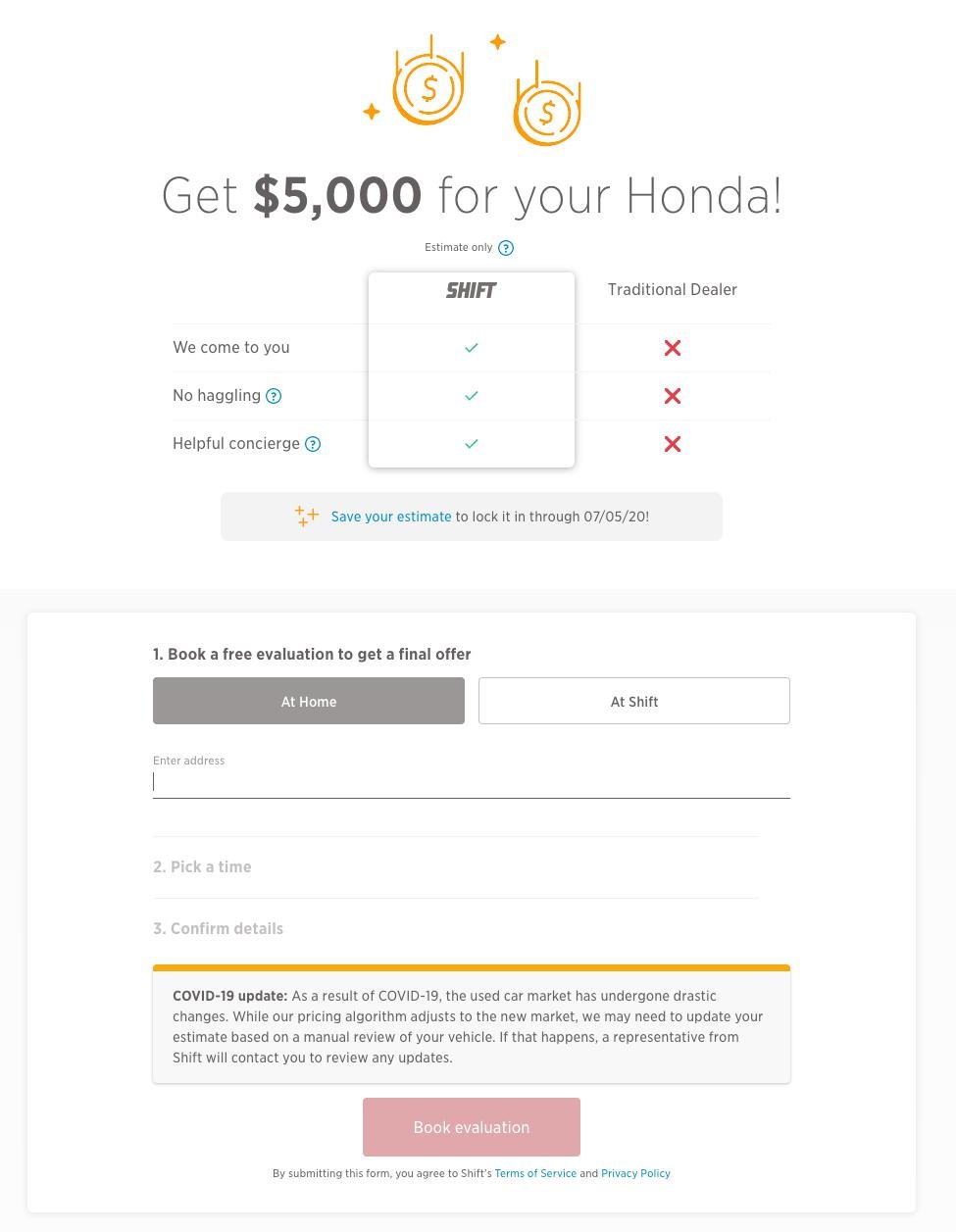Focus the Enter address input field

coord(472,782)
